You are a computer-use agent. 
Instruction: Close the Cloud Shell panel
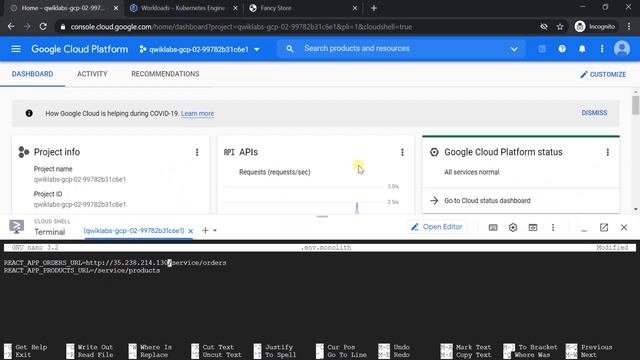coord(624,227)
